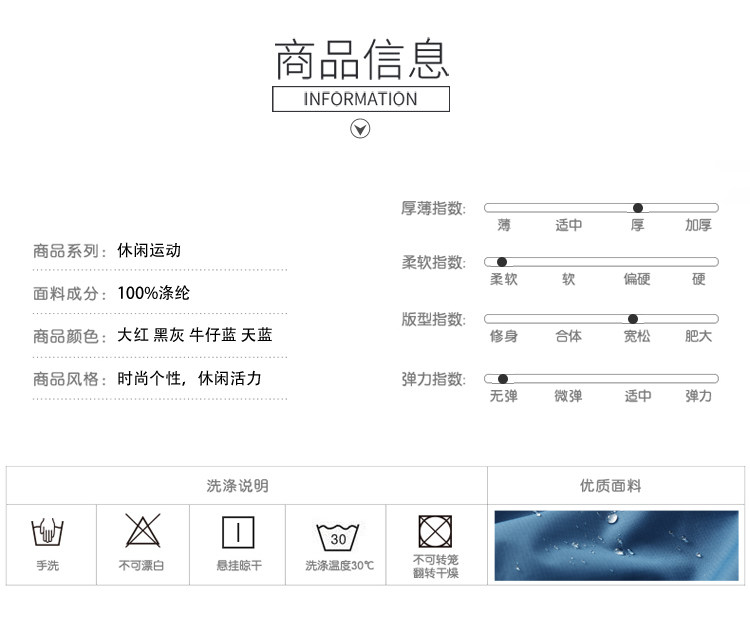Click the INFORMATION boxed label
The height and width of the screenshot is (619, 750).
(x=361, y=99)
